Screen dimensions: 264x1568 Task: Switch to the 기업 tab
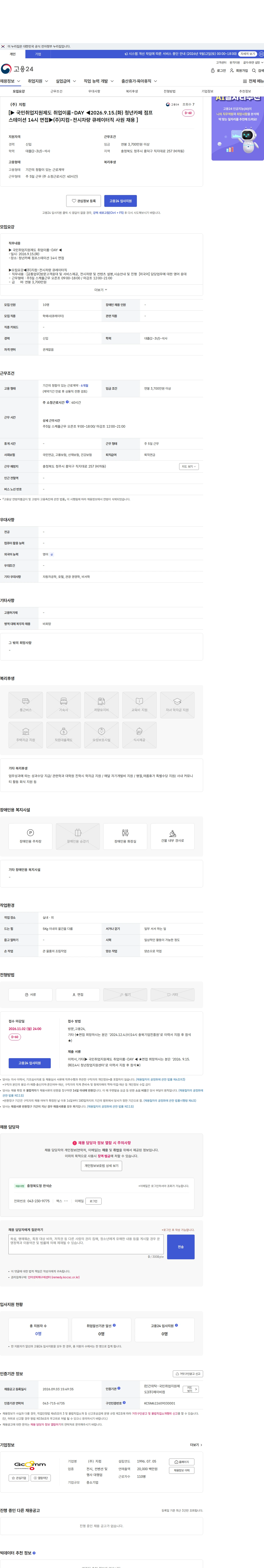pyautogui.click(x=38, y=54)
